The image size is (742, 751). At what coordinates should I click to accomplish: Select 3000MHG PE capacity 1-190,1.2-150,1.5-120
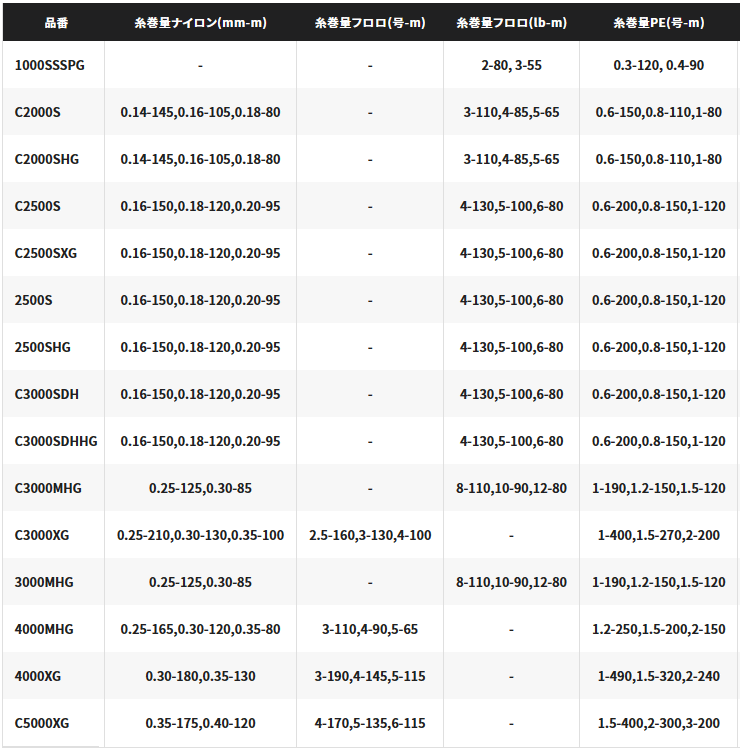point(659,582)
